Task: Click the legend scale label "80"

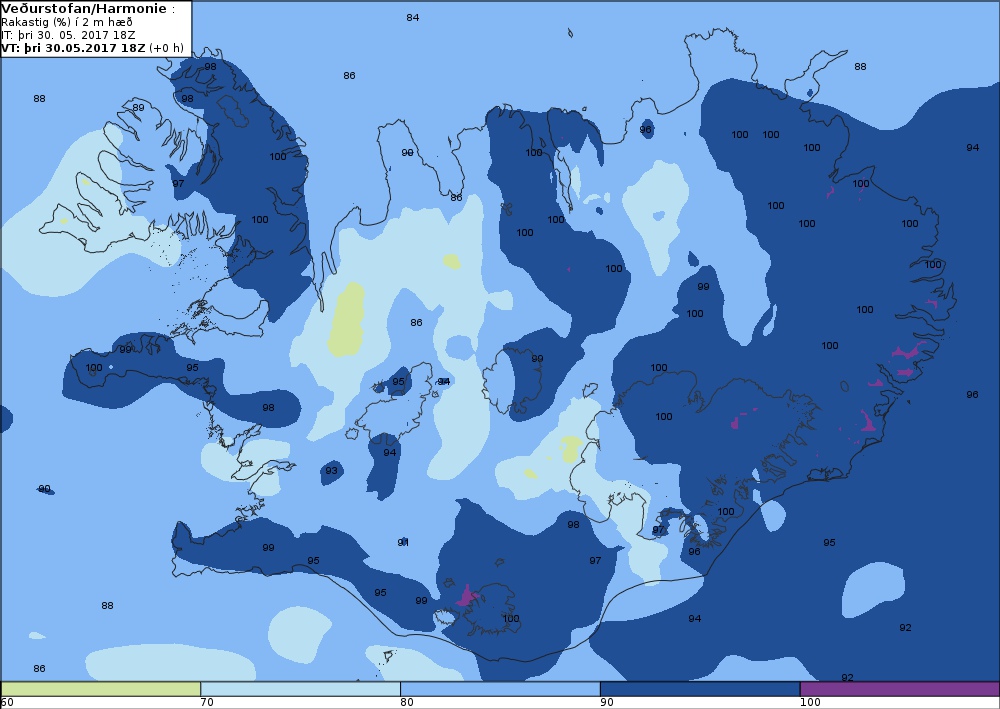Action: 407,703
